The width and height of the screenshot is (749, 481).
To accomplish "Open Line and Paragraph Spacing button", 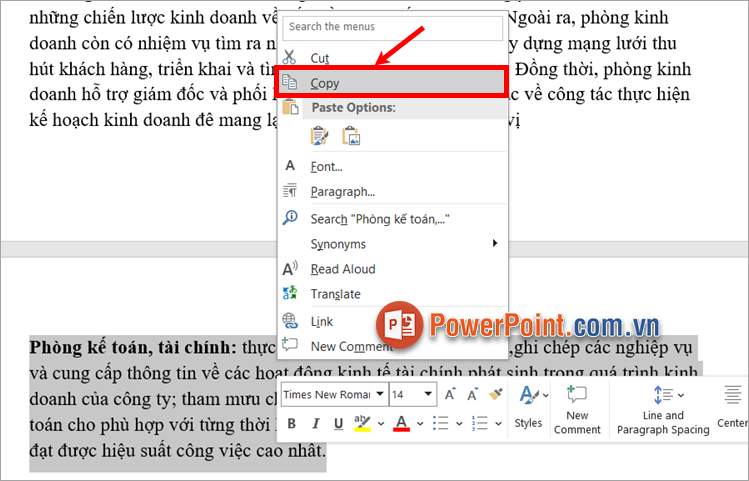I will [x=663, y=409].
